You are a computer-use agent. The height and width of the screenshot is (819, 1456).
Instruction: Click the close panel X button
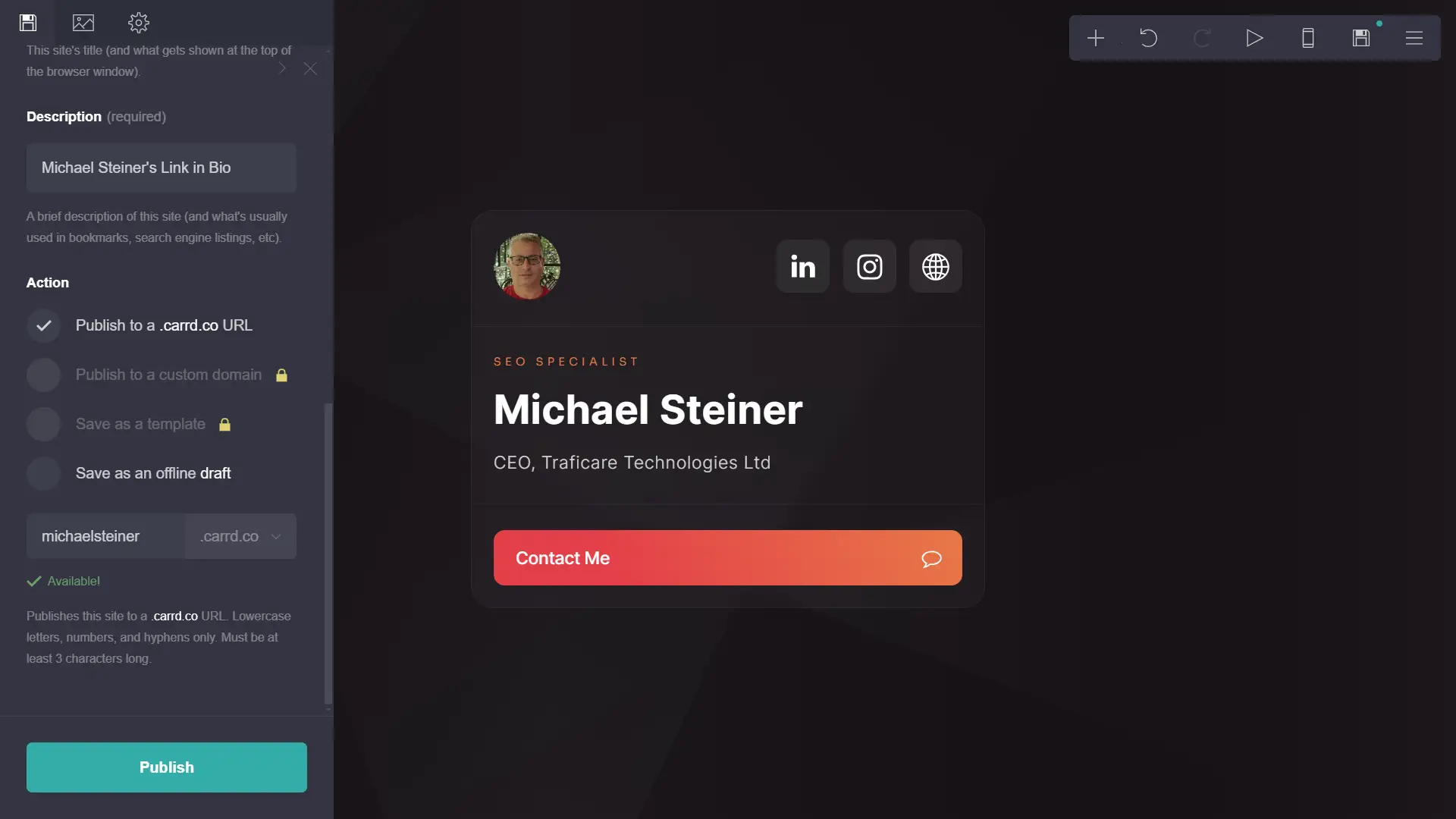coord(311,68)
